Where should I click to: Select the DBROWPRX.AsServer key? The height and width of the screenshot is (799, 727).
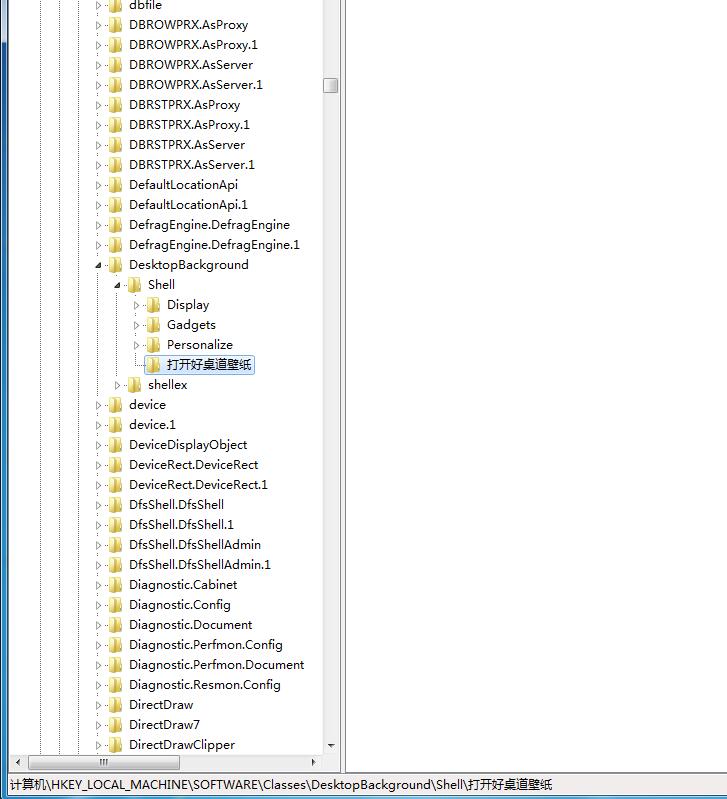[191, 65]
